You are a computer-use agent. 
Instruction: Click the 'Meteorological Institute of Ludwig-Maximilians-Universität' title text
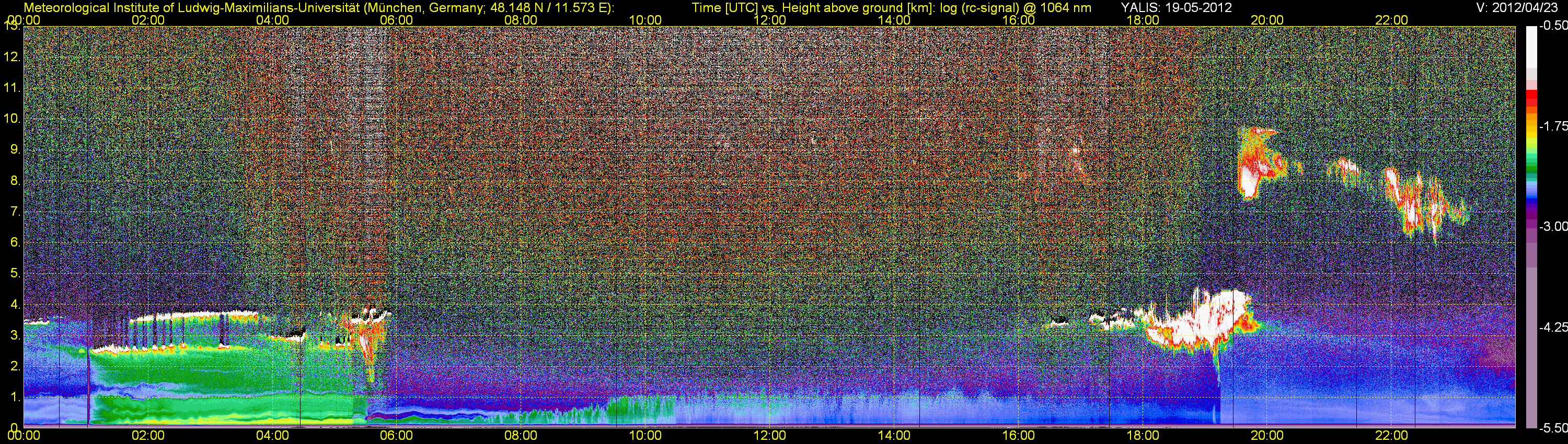192,7
